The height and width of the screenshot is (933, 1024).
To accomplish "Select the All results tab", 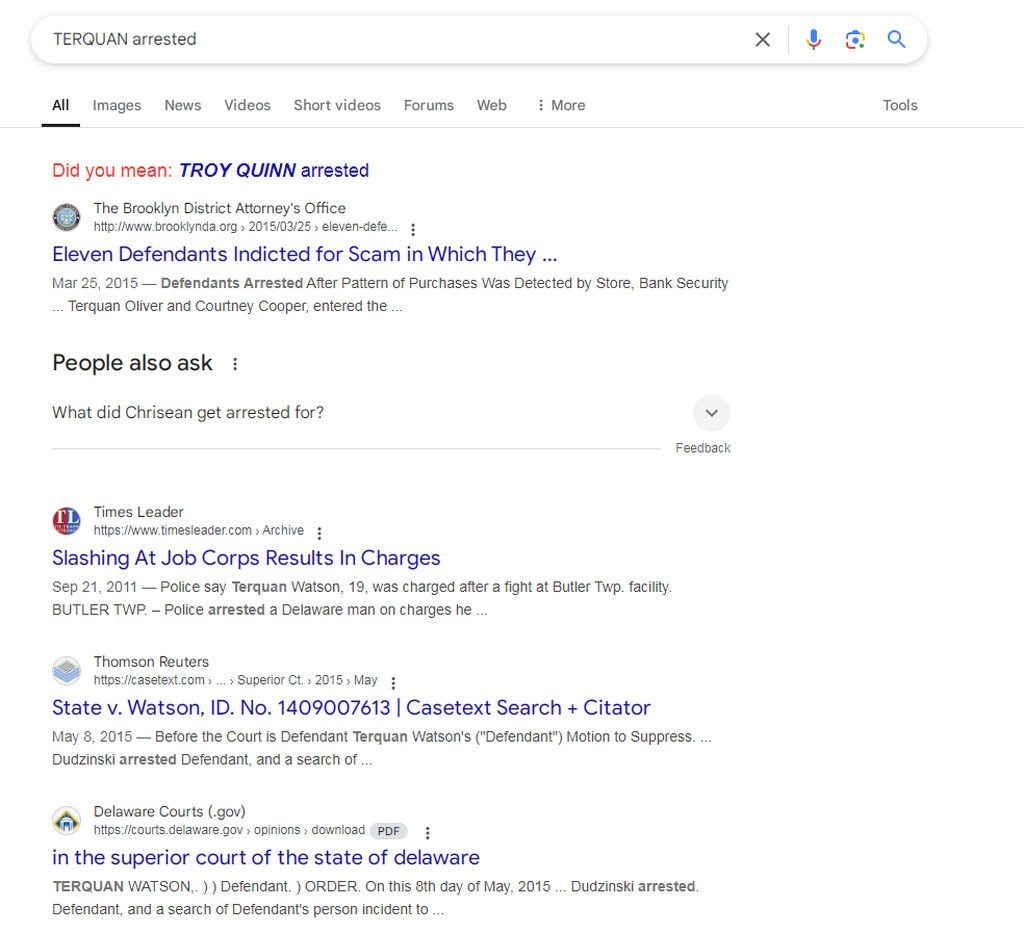I will click(x=61, y=105).
